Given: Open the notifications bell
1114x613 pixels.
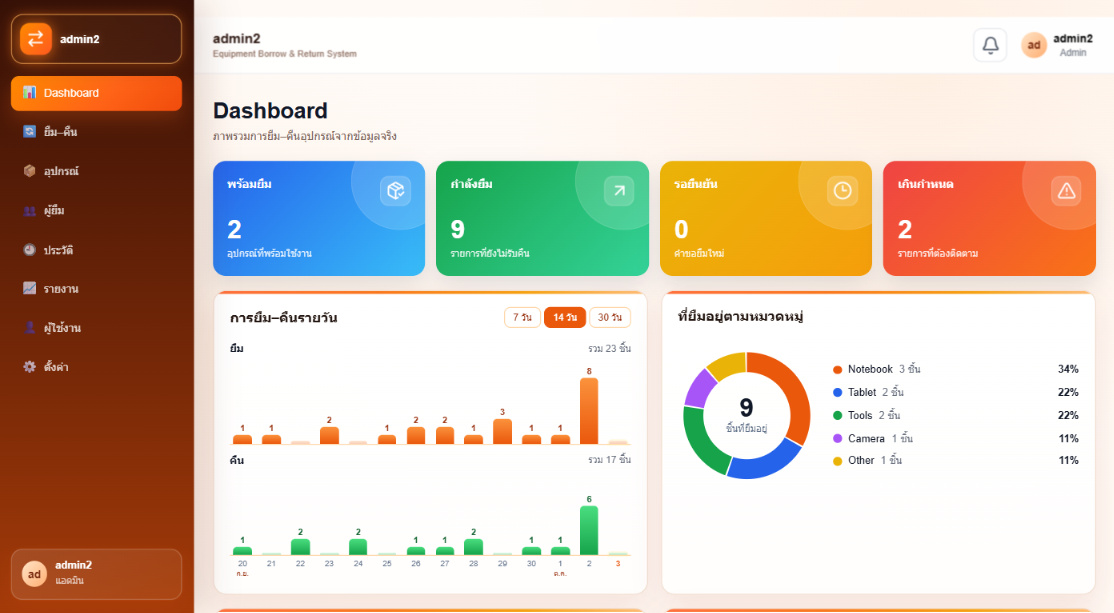Looking at the screenshot, I should click(990, 45).
